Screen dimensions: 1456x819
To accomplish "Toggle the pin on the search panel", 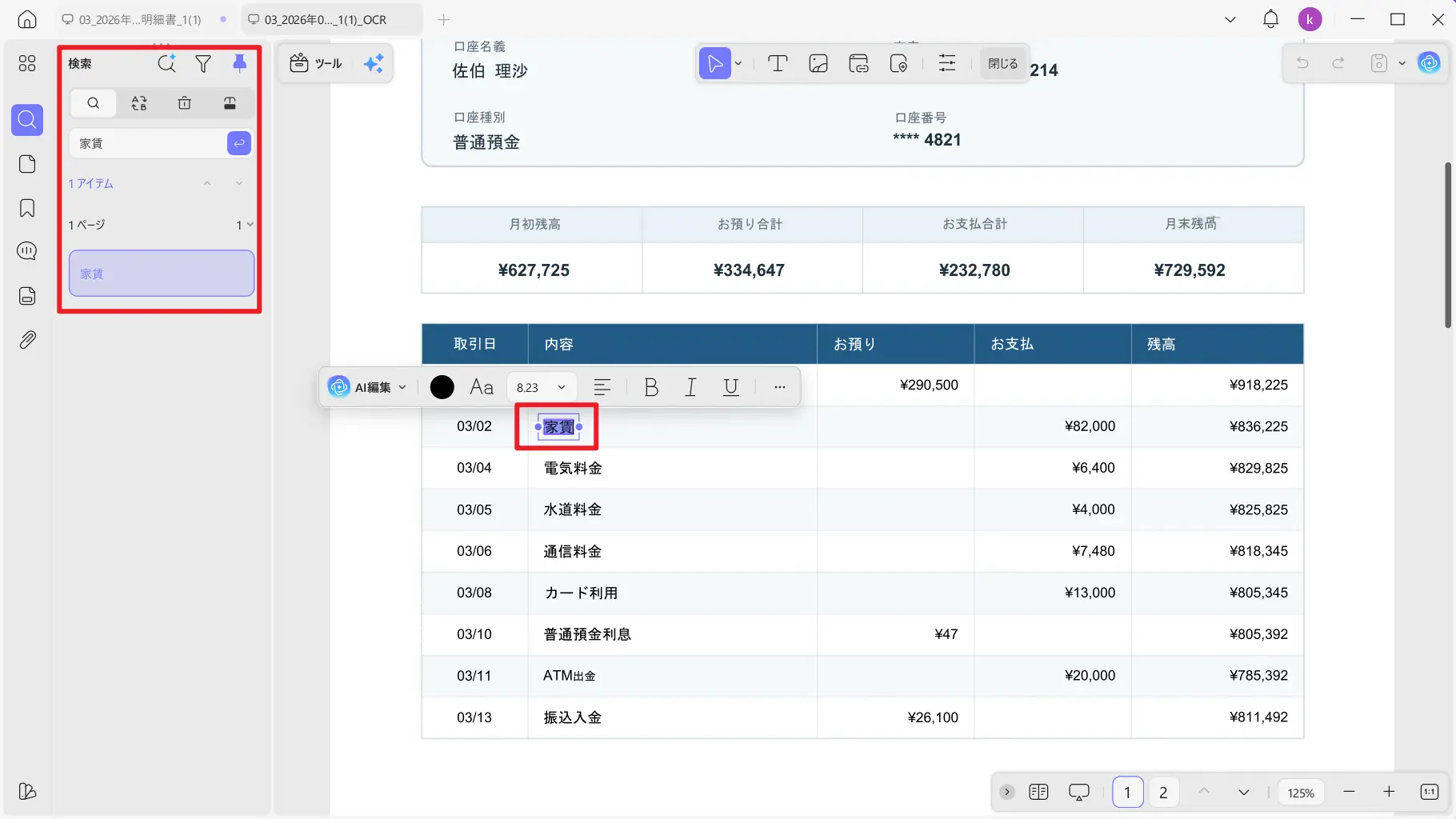I will click(x=239, y=63).
